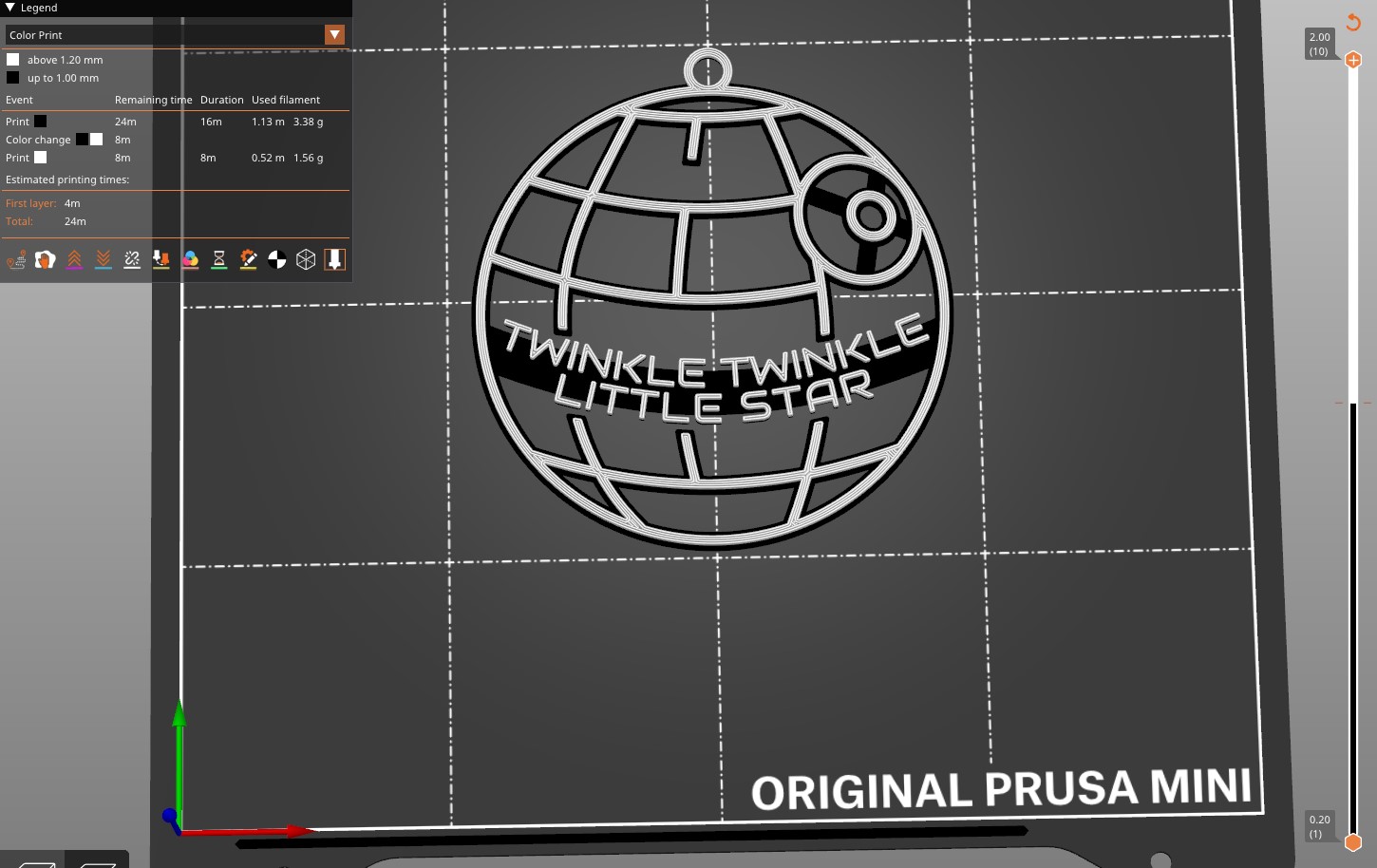Image resolution: width=1377 pixels, height=868 pixels.
Task: Reset layer slider with orange undo arrow
Action: point(1353,21)
